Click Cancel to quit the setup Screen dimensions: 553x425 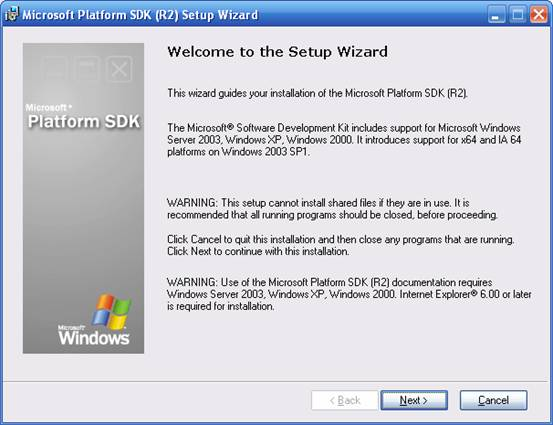point(493,400)
